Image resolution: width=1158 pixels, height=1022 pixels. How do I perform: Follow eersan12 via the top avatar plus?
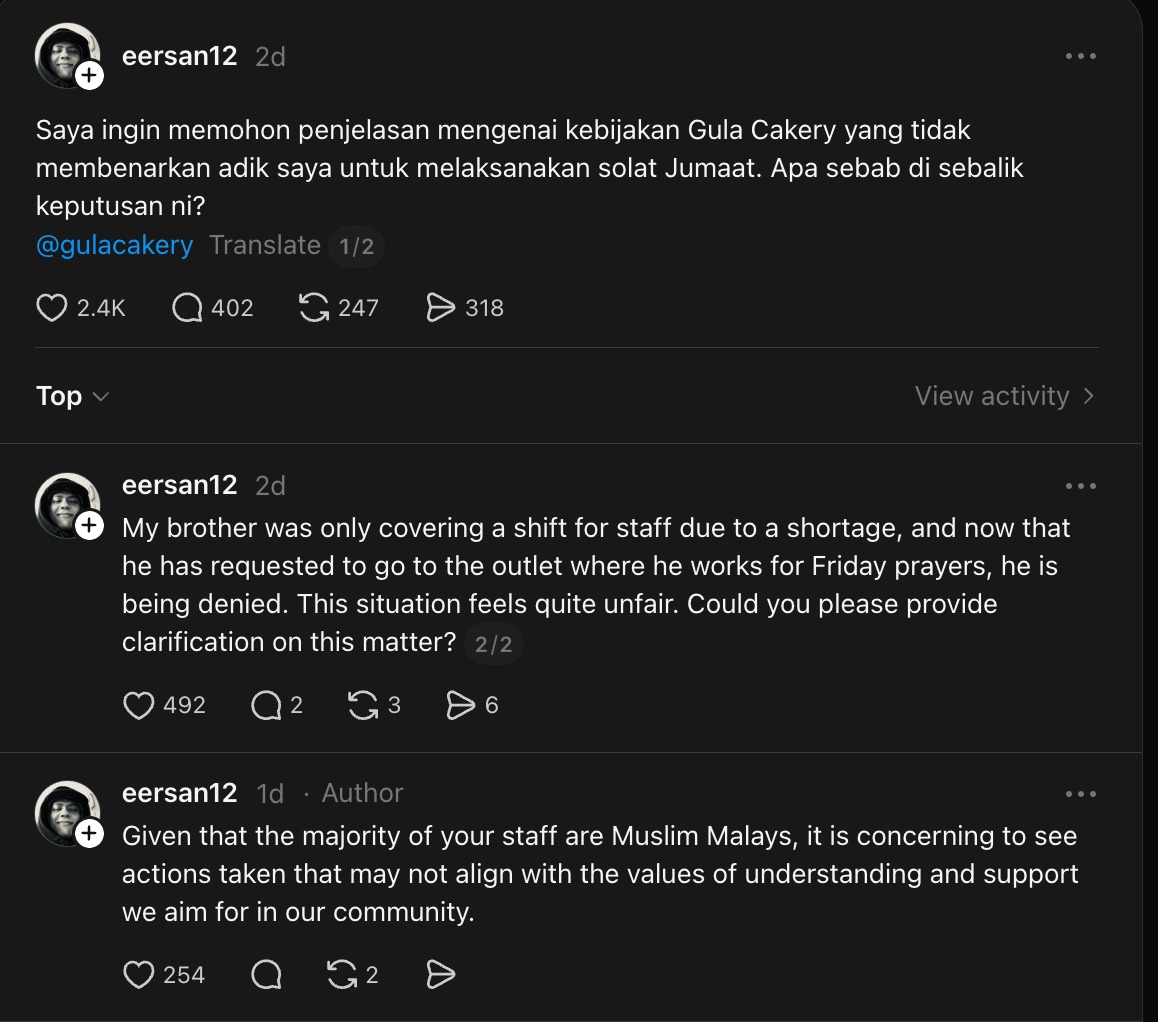tap(89, 75)
